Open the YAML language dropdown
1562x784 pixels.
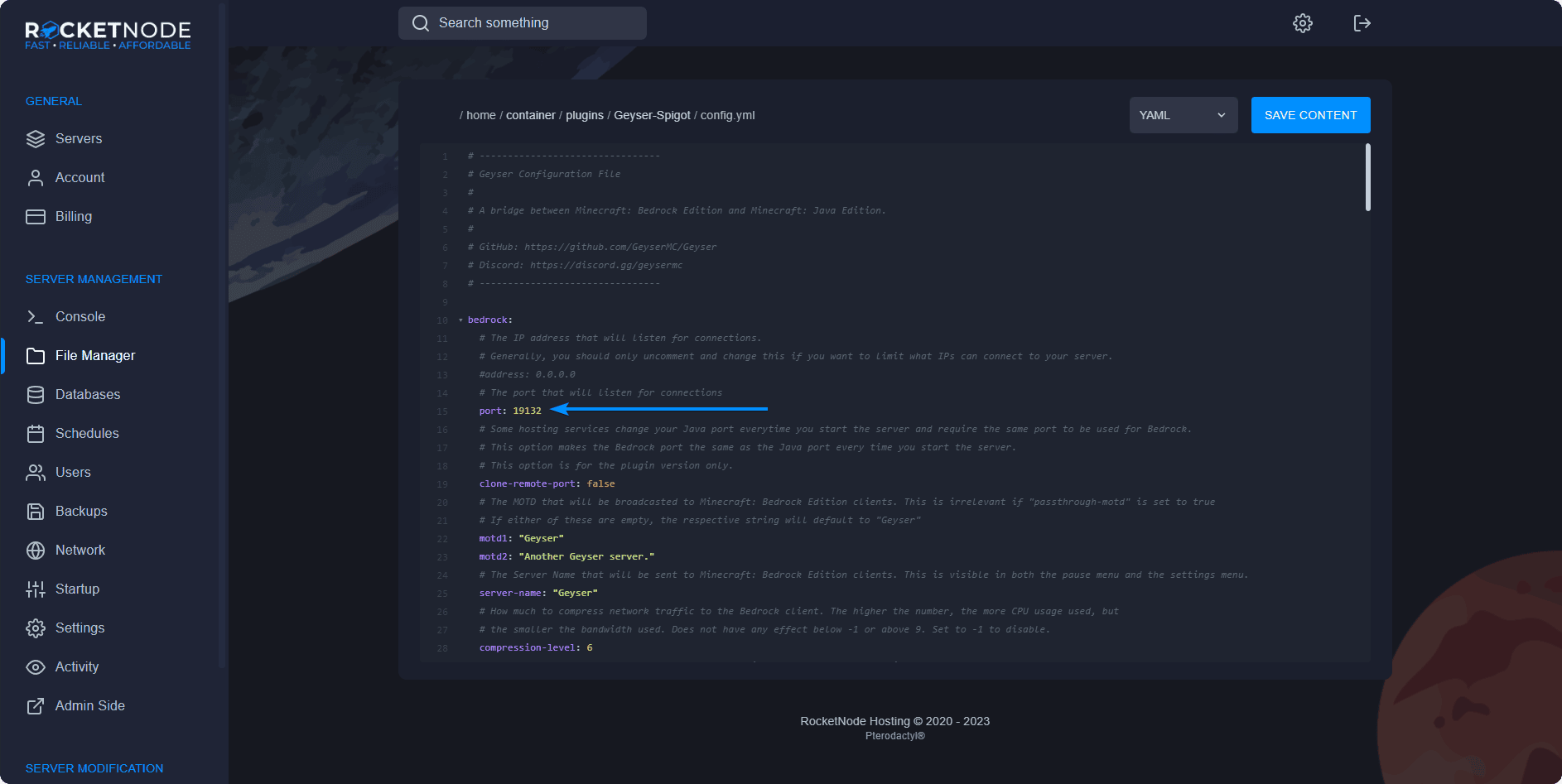pyautogui.click(x=1183, y=115)
